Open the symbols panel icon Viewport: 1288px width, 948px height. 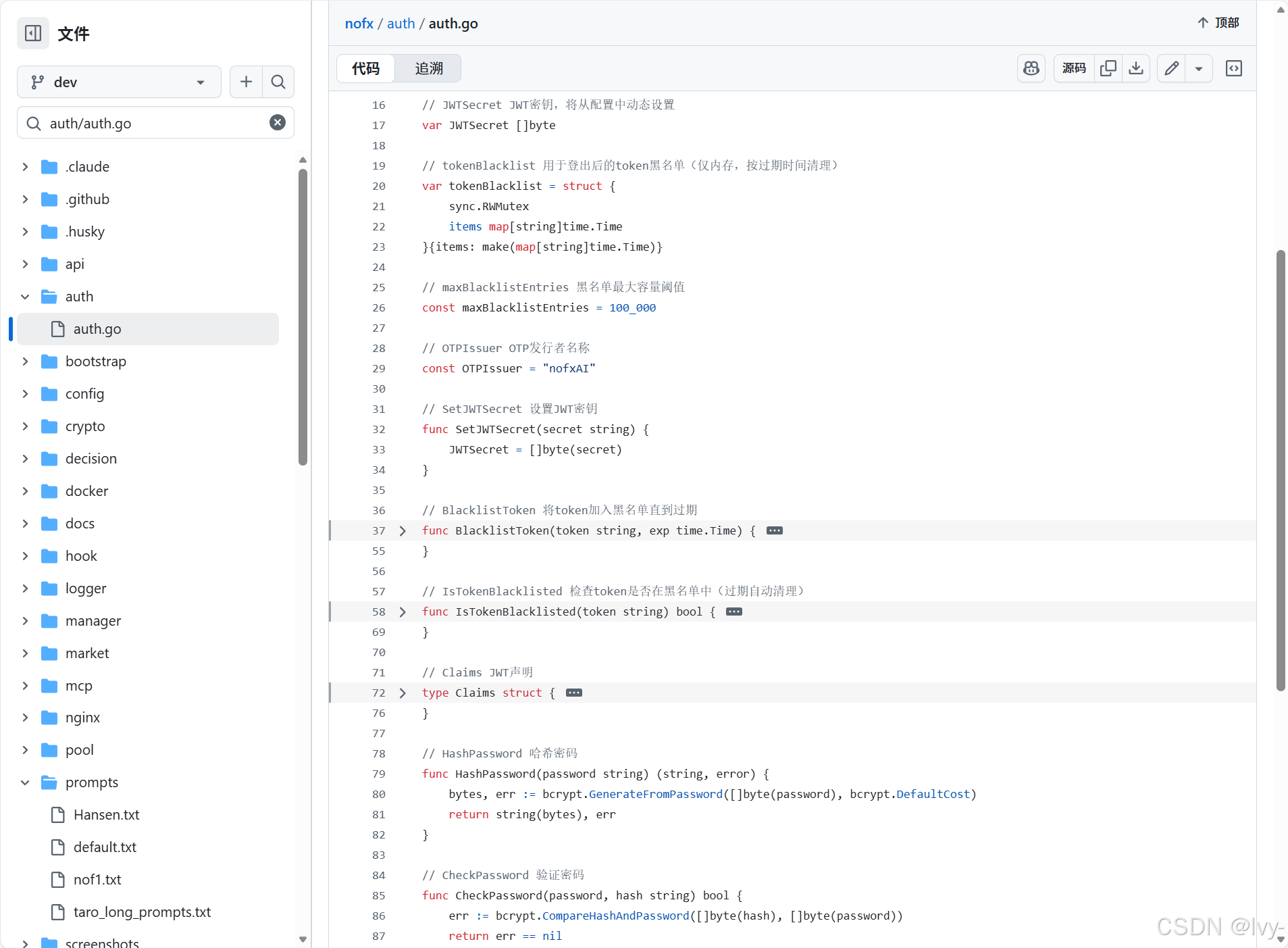(1234, 68)
